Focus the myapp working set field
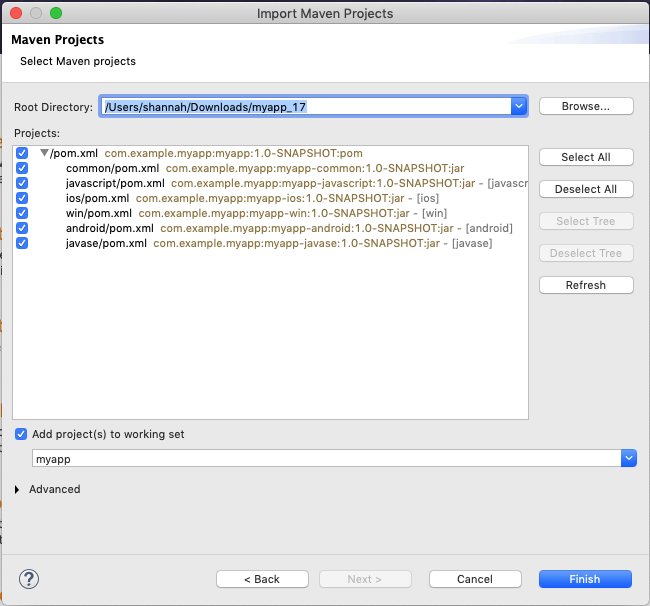This screenshot has height=606, width=650. (327, 458)
